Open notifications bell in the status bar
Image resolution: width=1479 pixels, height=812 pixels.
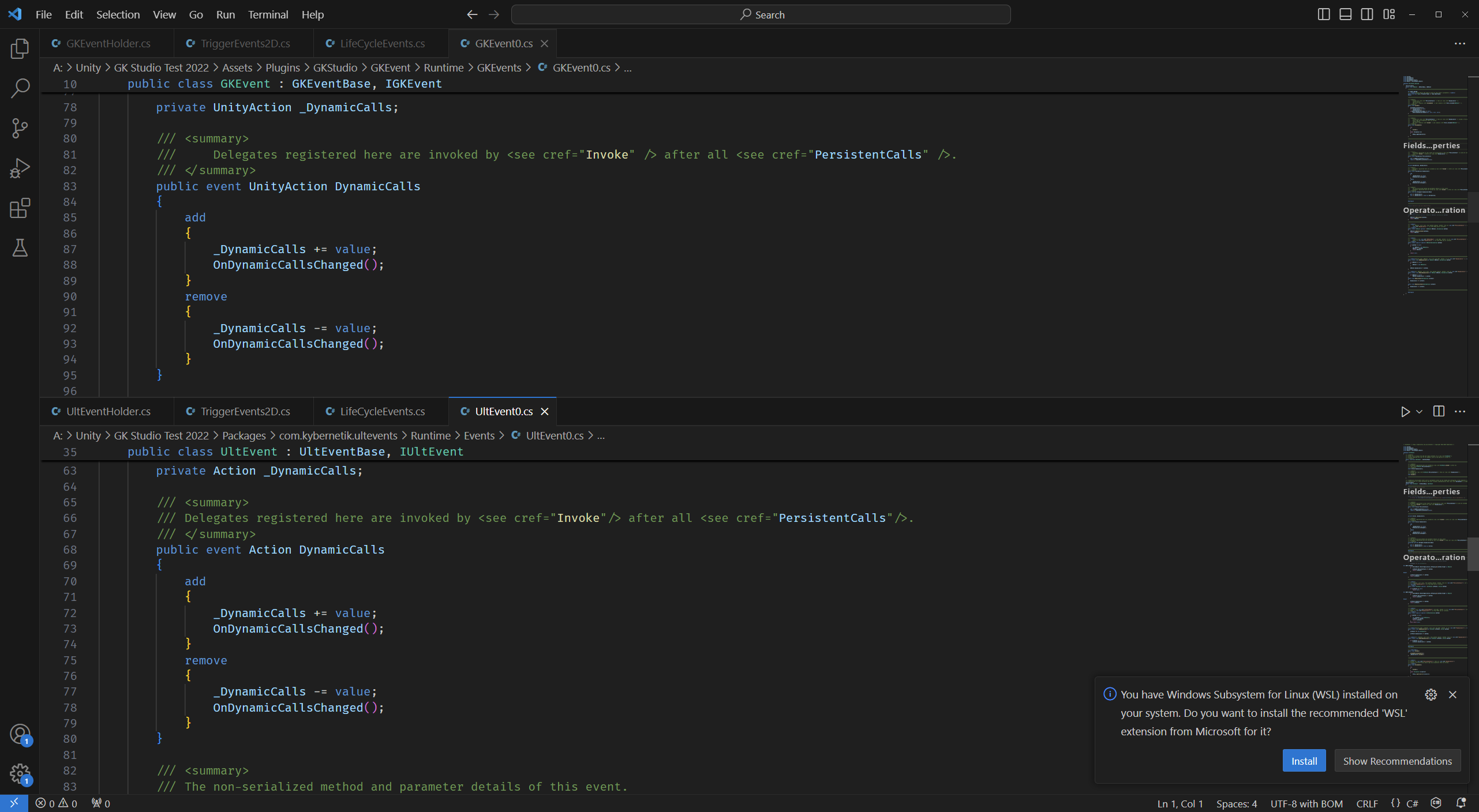click(1462, 803)
